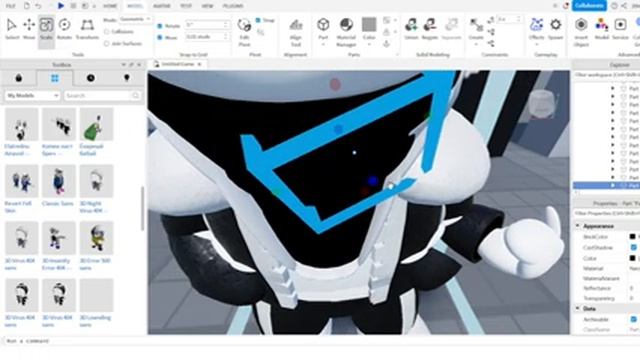This screenshot has height=360, width=640.
Task: Click the Create constraint icon
Action: 476,29
